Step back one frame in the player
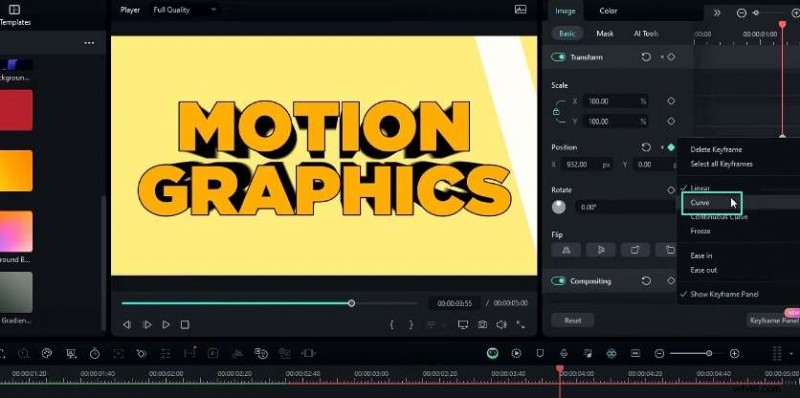800x398 pixels. [127, 325]
